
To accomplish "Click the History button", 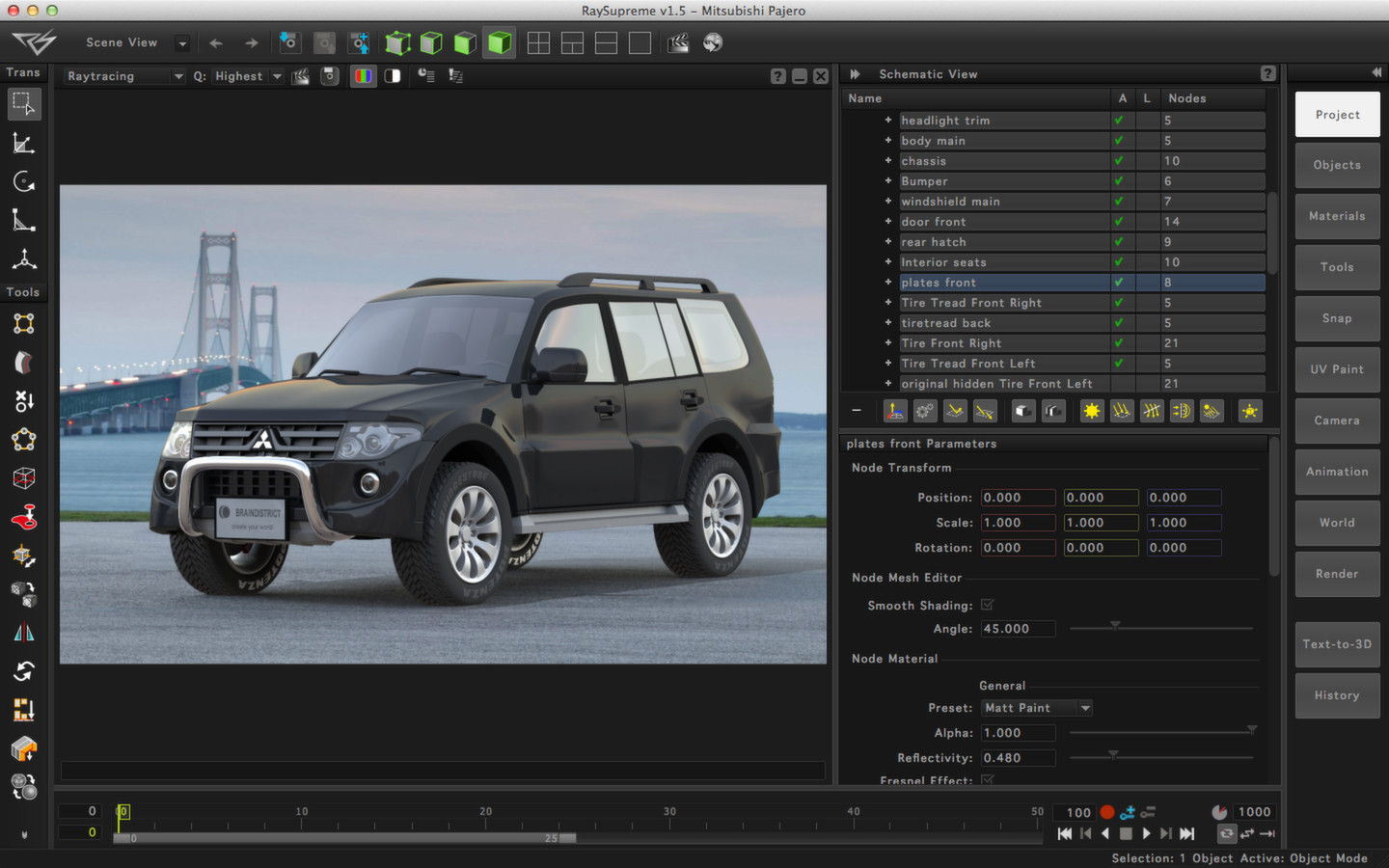I will click(1337, 695).
